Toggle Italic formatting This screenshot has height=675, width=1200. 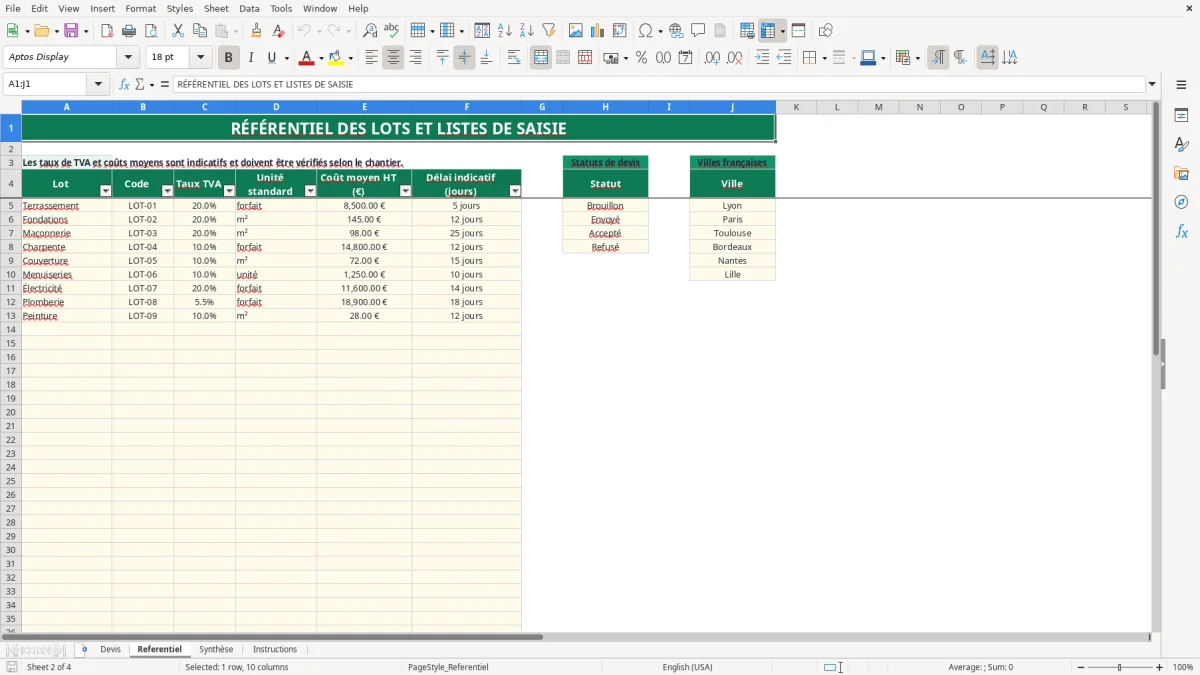250,58
